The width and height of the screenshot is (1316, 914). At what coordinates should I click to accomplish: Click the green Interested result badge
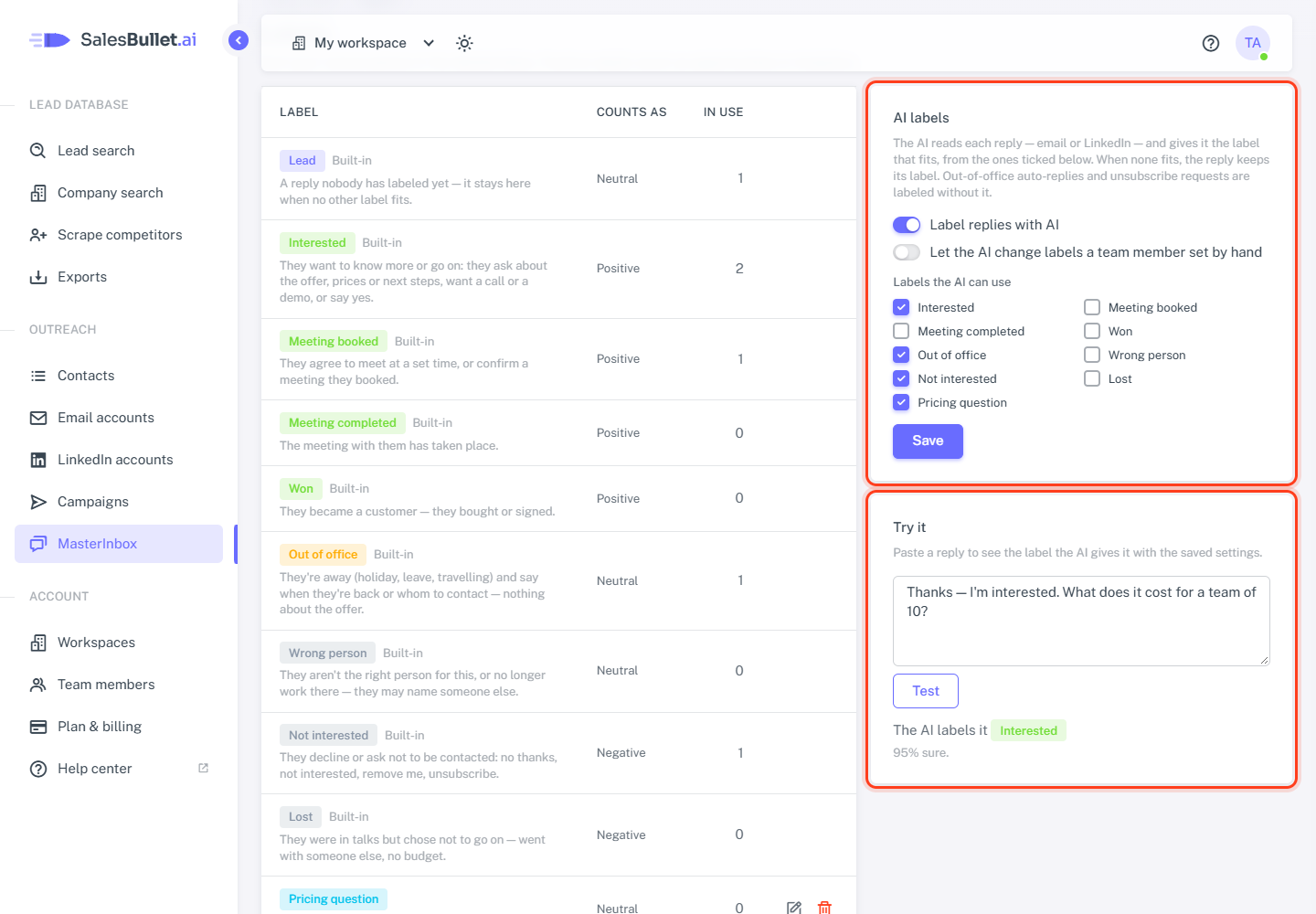[x=1028, y=730]
